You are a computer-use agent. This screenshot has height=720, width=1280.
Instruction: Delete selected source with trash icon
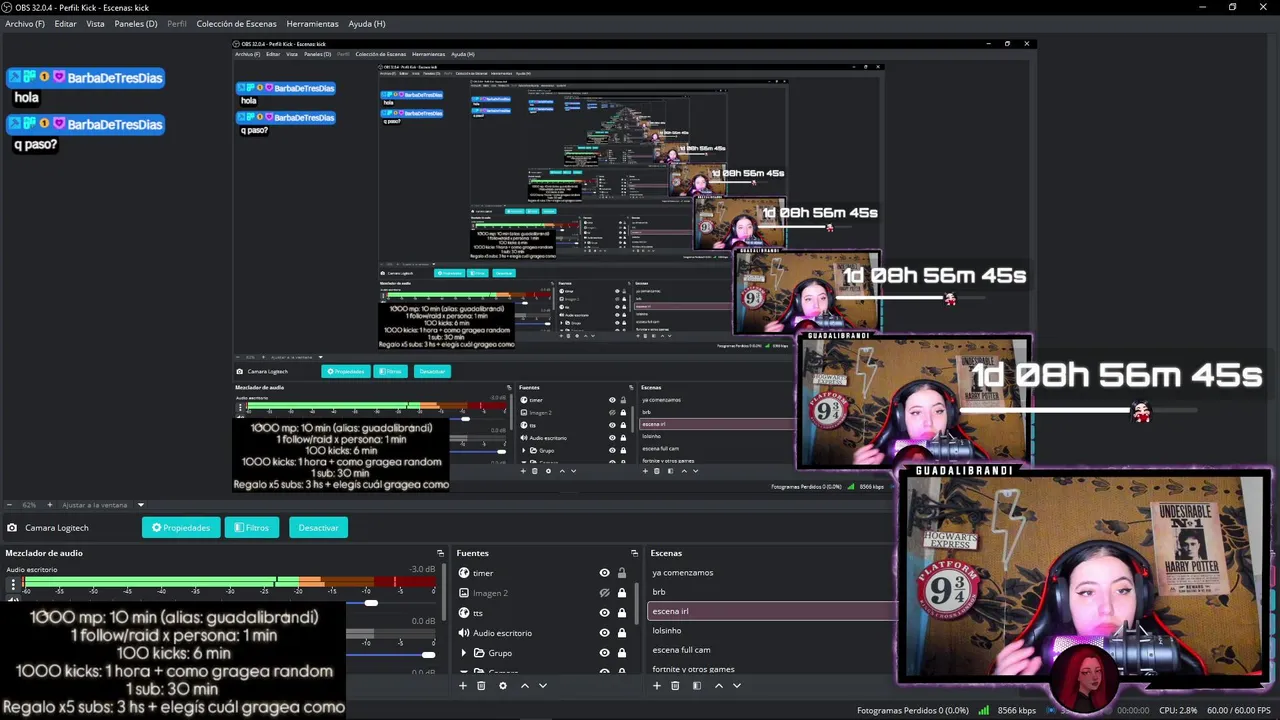[481, 686]
